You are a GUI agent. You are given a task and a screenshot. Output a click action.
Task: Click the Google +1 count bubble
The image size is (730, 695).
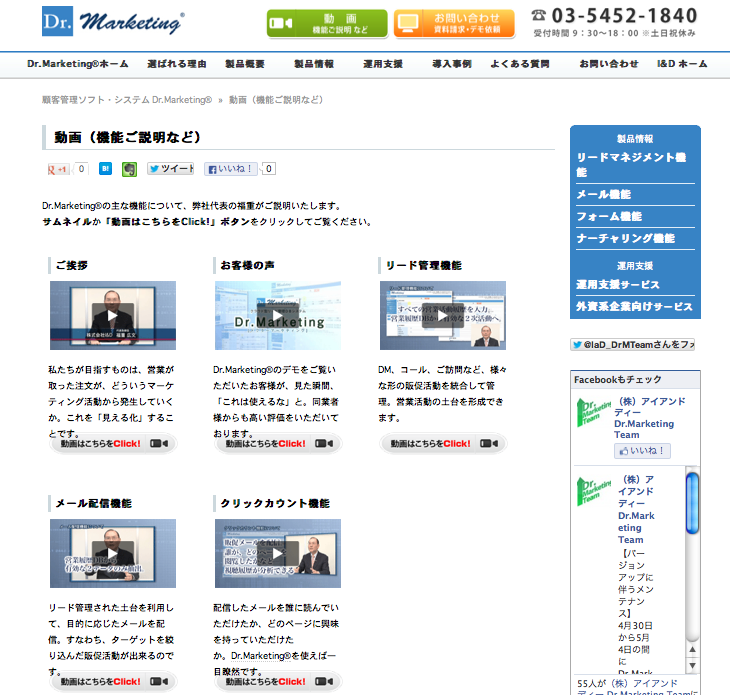pyautogui.click(x=81, y=169)
